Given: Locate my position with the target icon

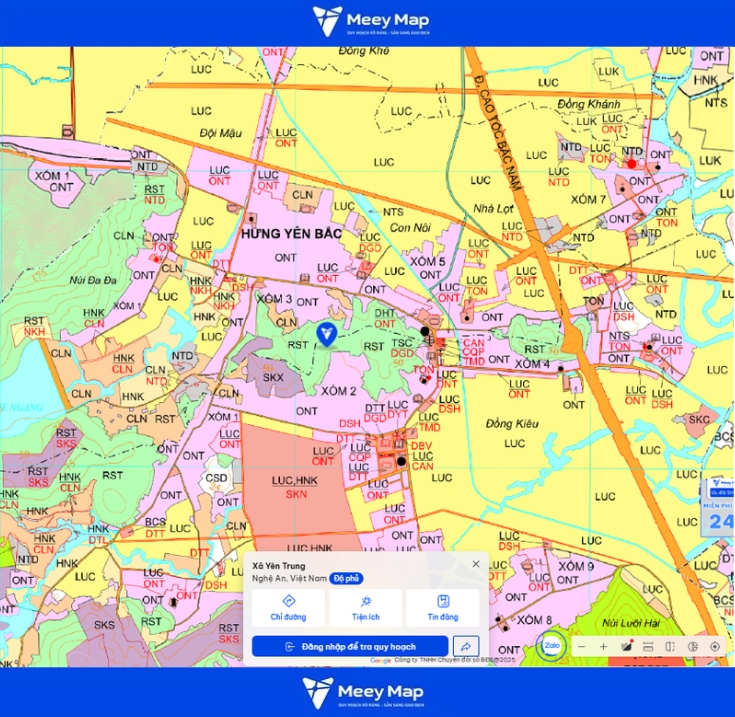Looking at the screenshot, I should 715,647.
